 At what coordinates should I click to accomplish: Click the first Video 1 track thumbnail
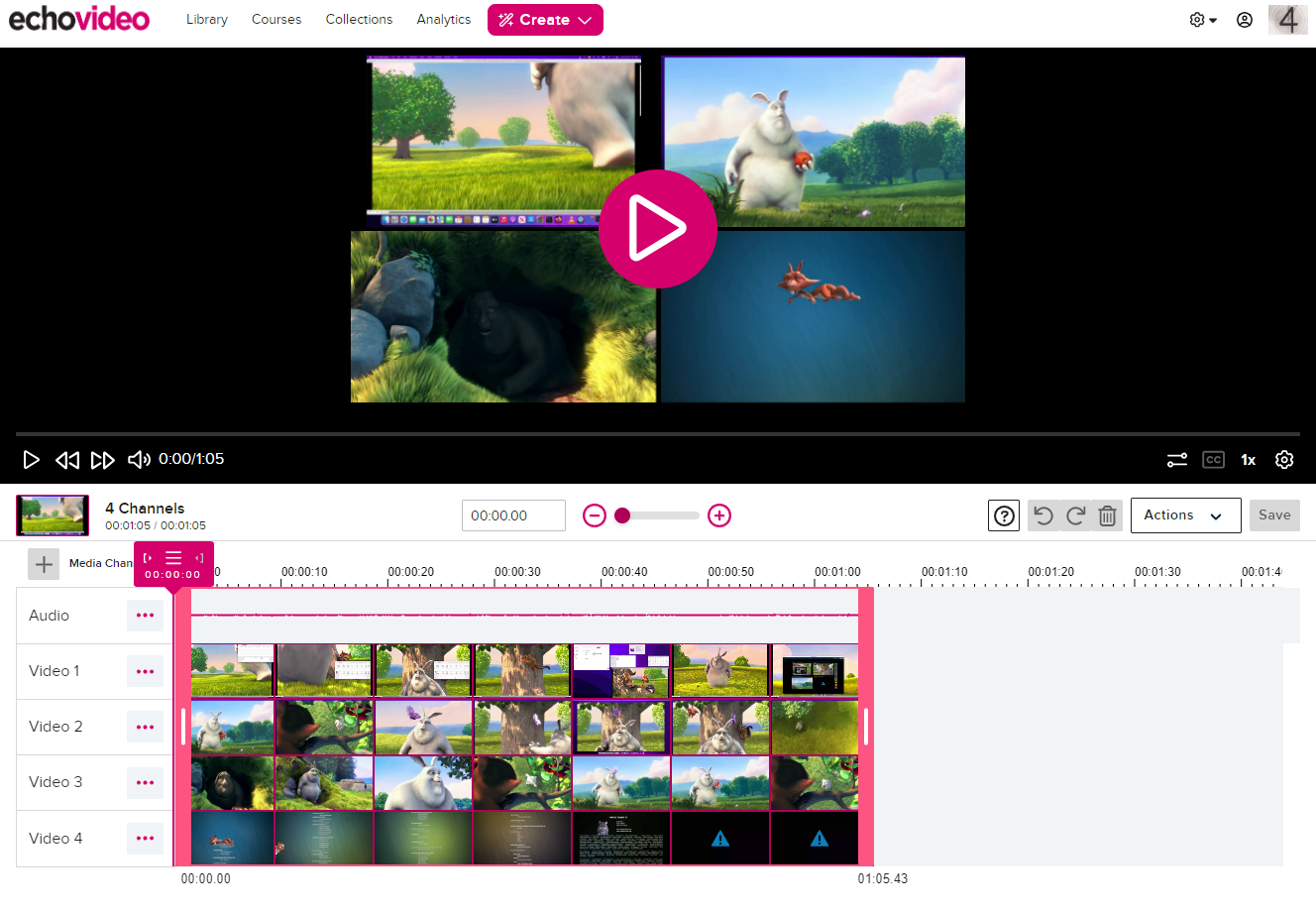point(233,671)
